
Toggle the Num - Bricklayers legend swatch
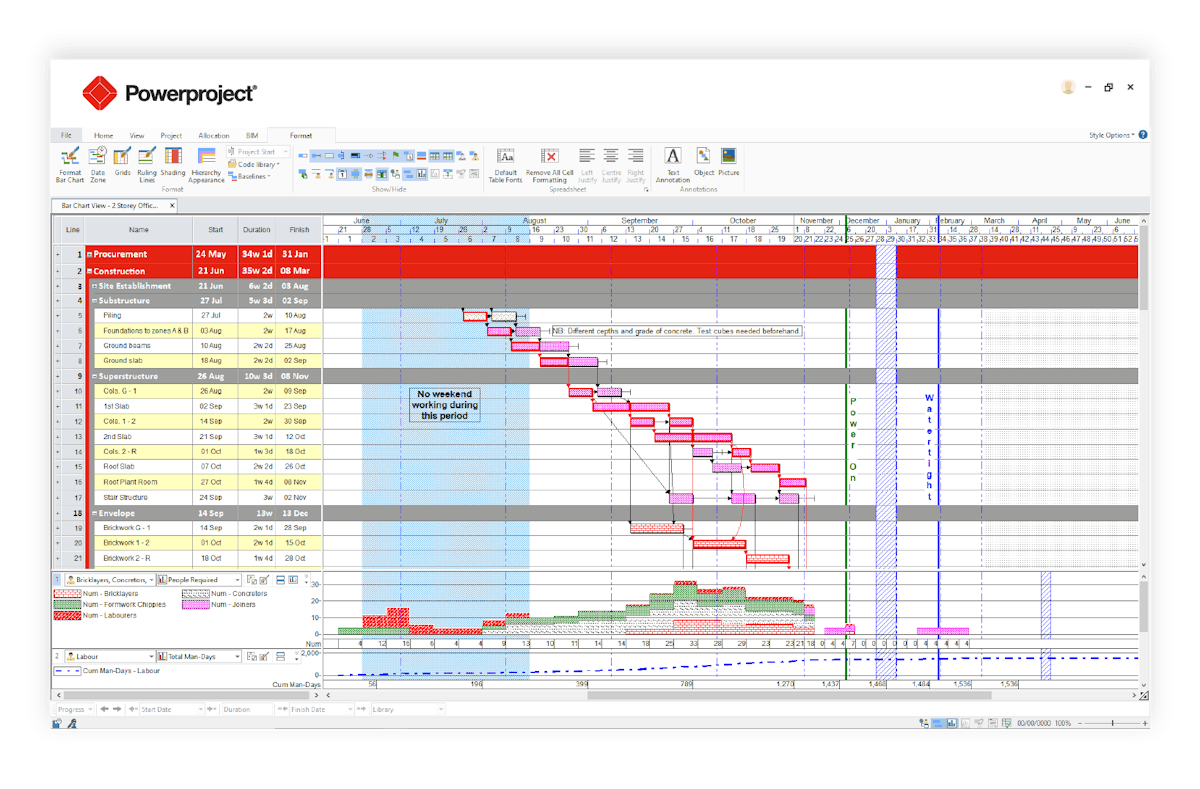[x=68, y=594]
